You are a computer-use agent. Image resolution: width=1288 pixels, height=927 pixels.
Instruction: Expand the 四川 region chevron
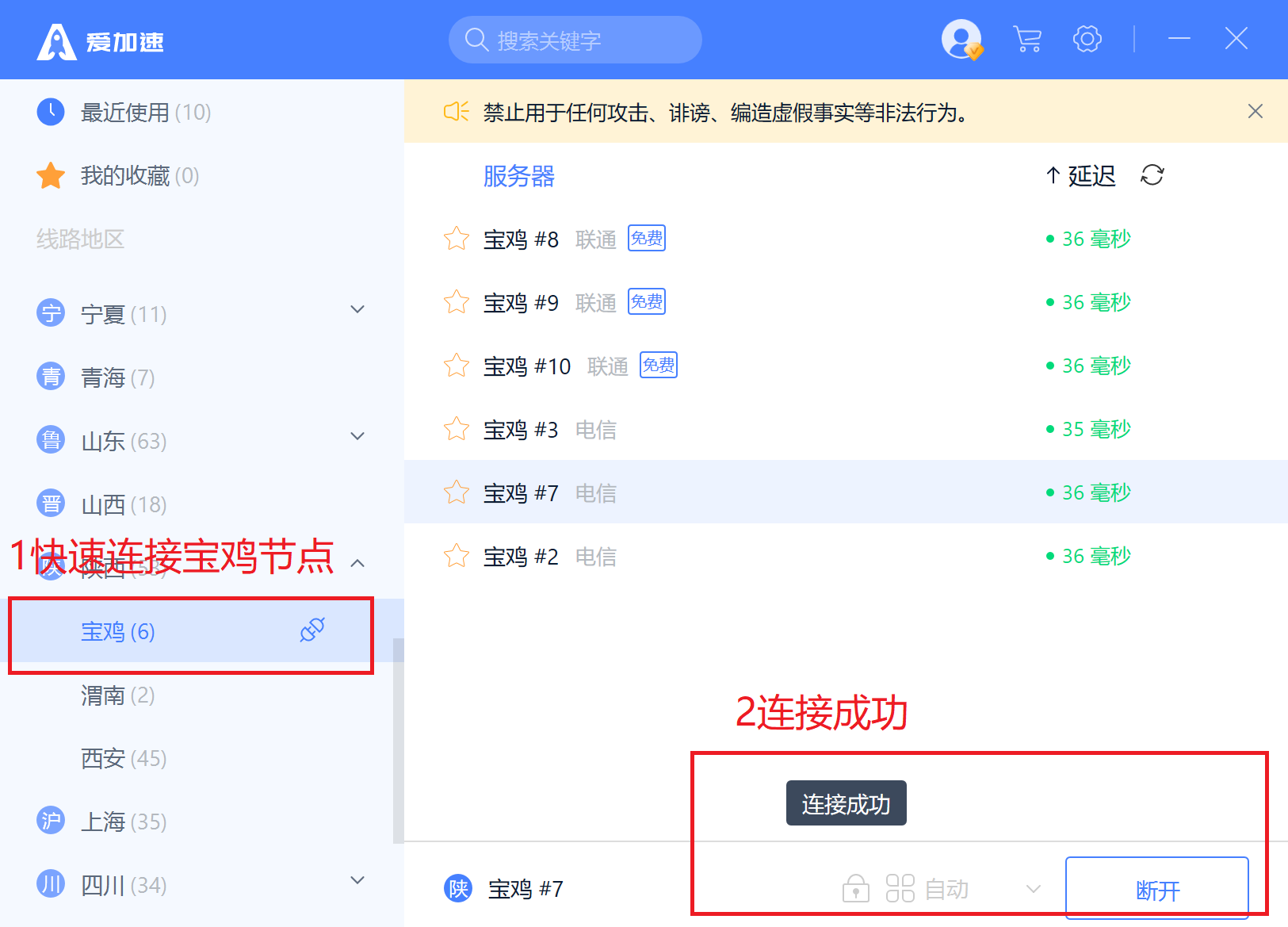357,880
